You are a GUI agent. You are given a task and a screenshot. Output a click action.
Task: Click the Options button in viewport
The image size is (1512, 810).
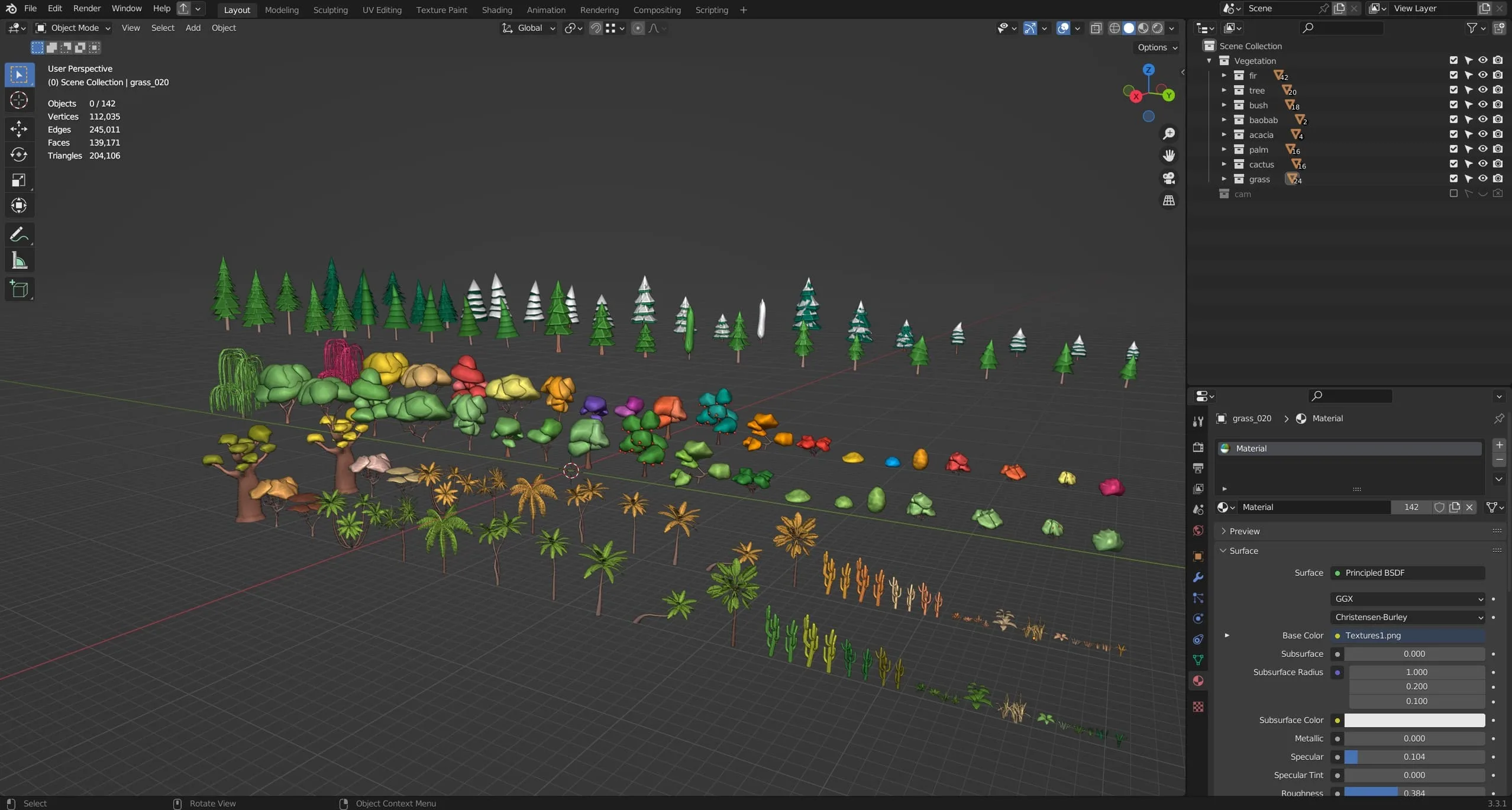(1157, 47)
